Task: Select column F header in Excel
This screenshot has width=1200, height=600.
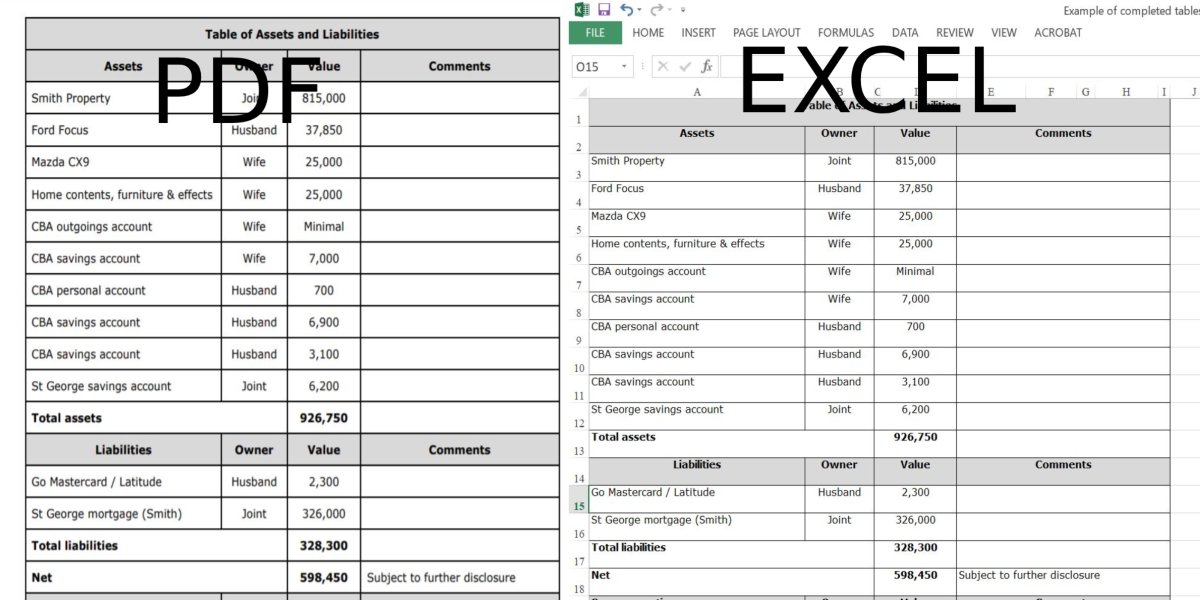Action: (1051, 92)
